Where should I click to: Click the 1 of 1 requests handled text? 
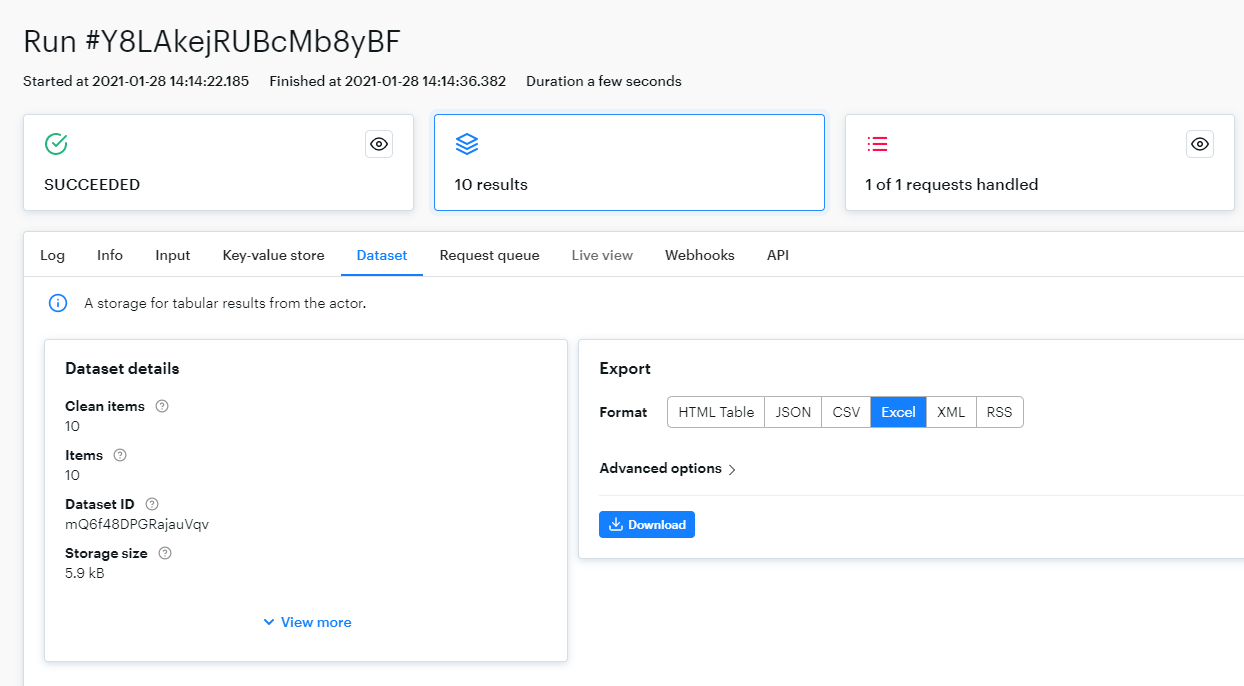(952, 185)
